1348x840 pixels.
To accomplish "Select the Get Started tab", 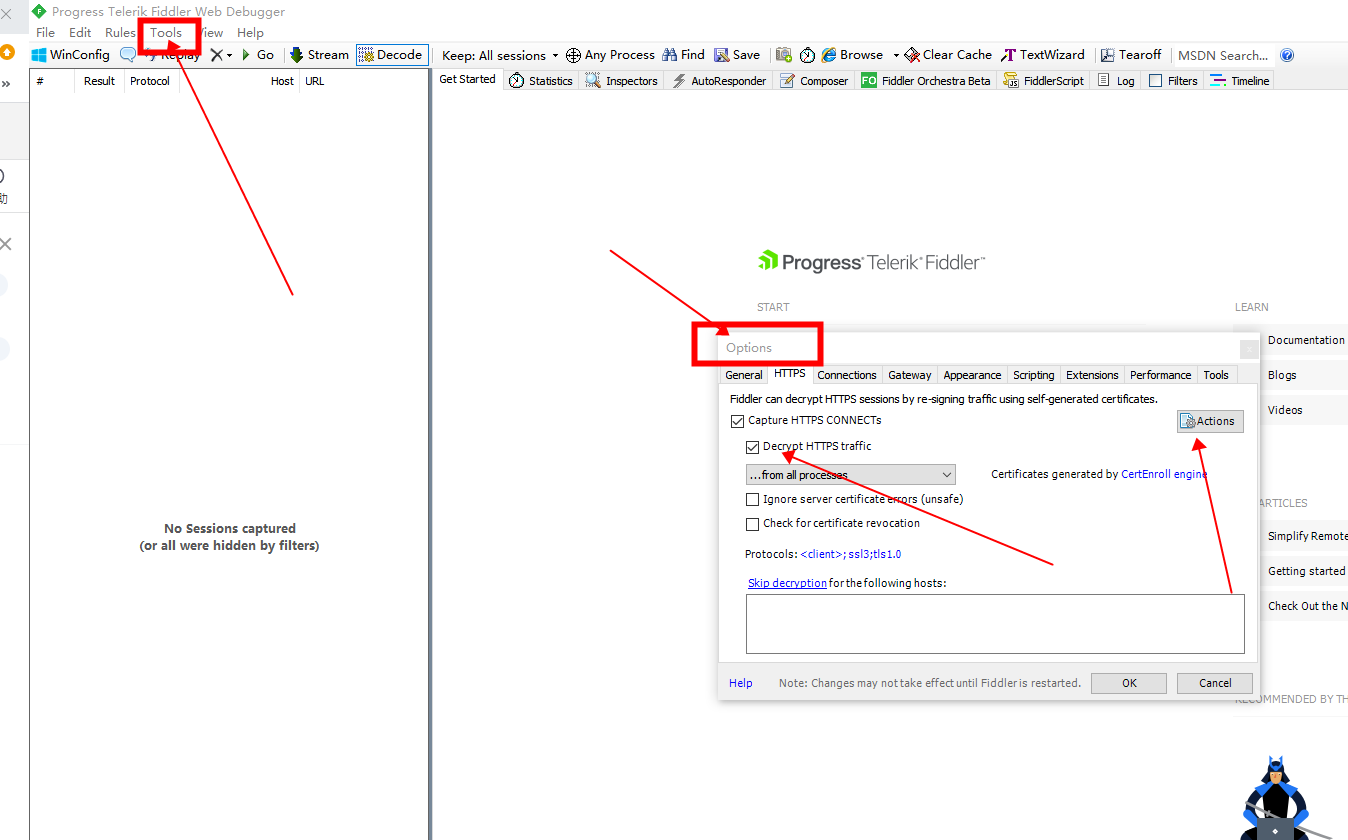I will pos(468,80).
